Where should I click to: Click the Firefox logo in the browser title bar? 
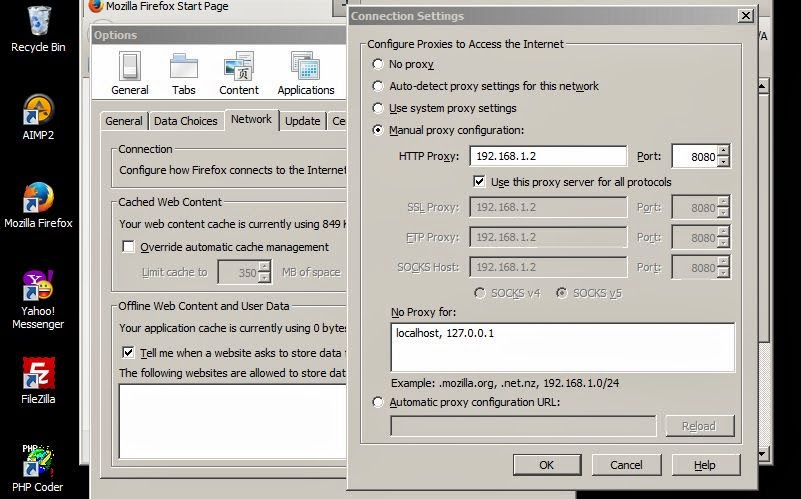pyautogui.click(x=96, y=6)
